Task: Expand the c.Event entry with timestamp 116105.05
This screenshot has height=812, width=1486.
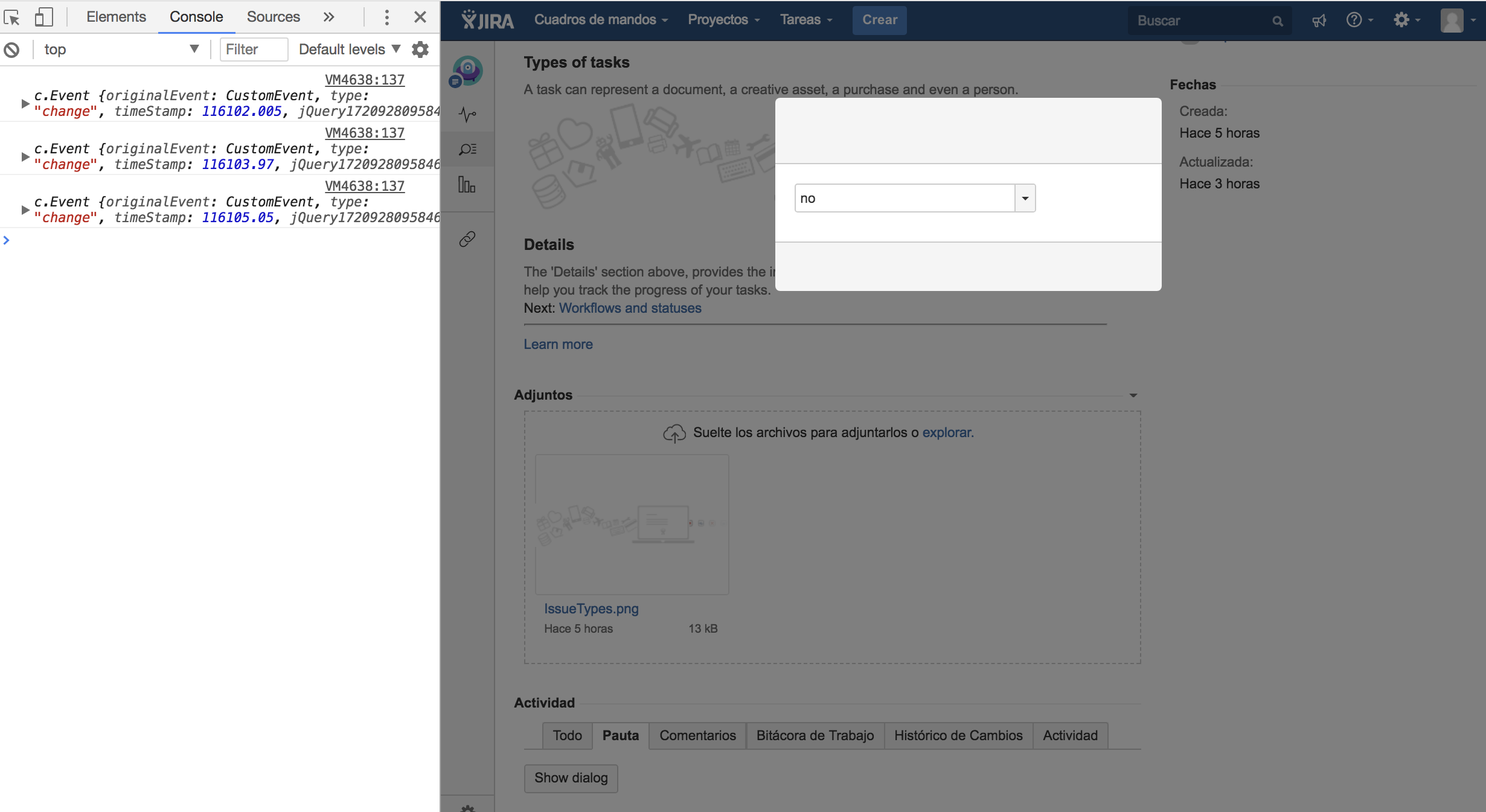Action: point(25,210)
